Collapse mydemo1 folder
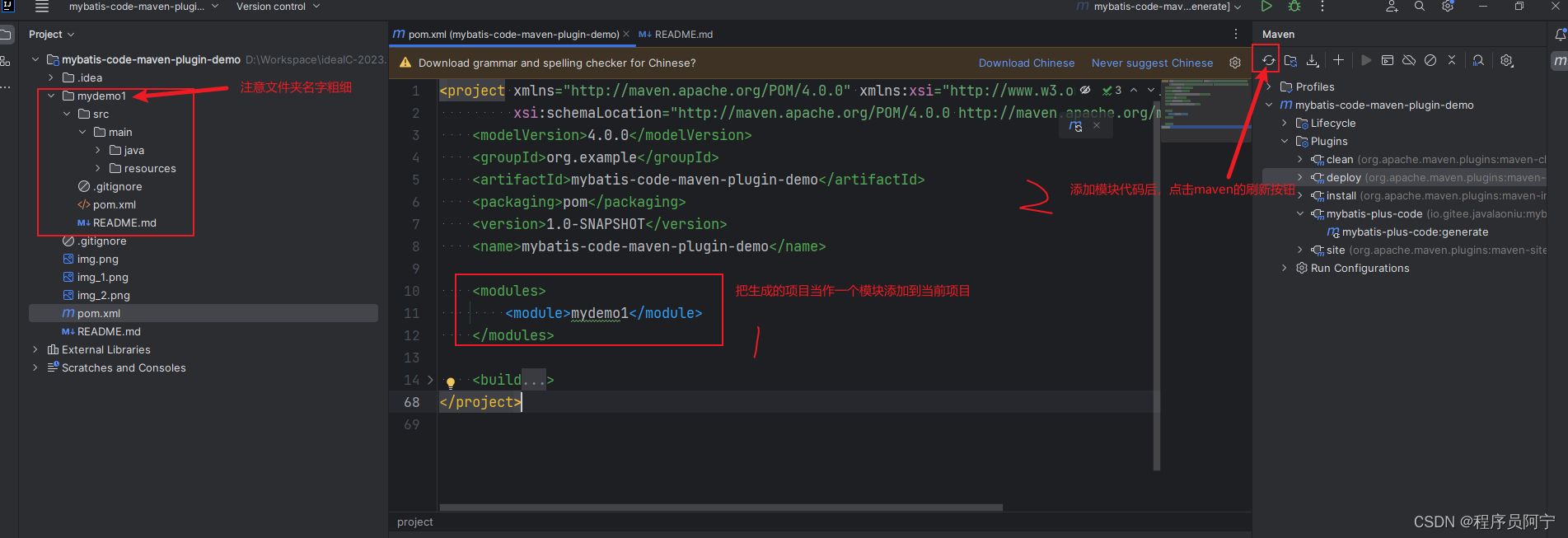1568x538 pixels. point(51,96)
